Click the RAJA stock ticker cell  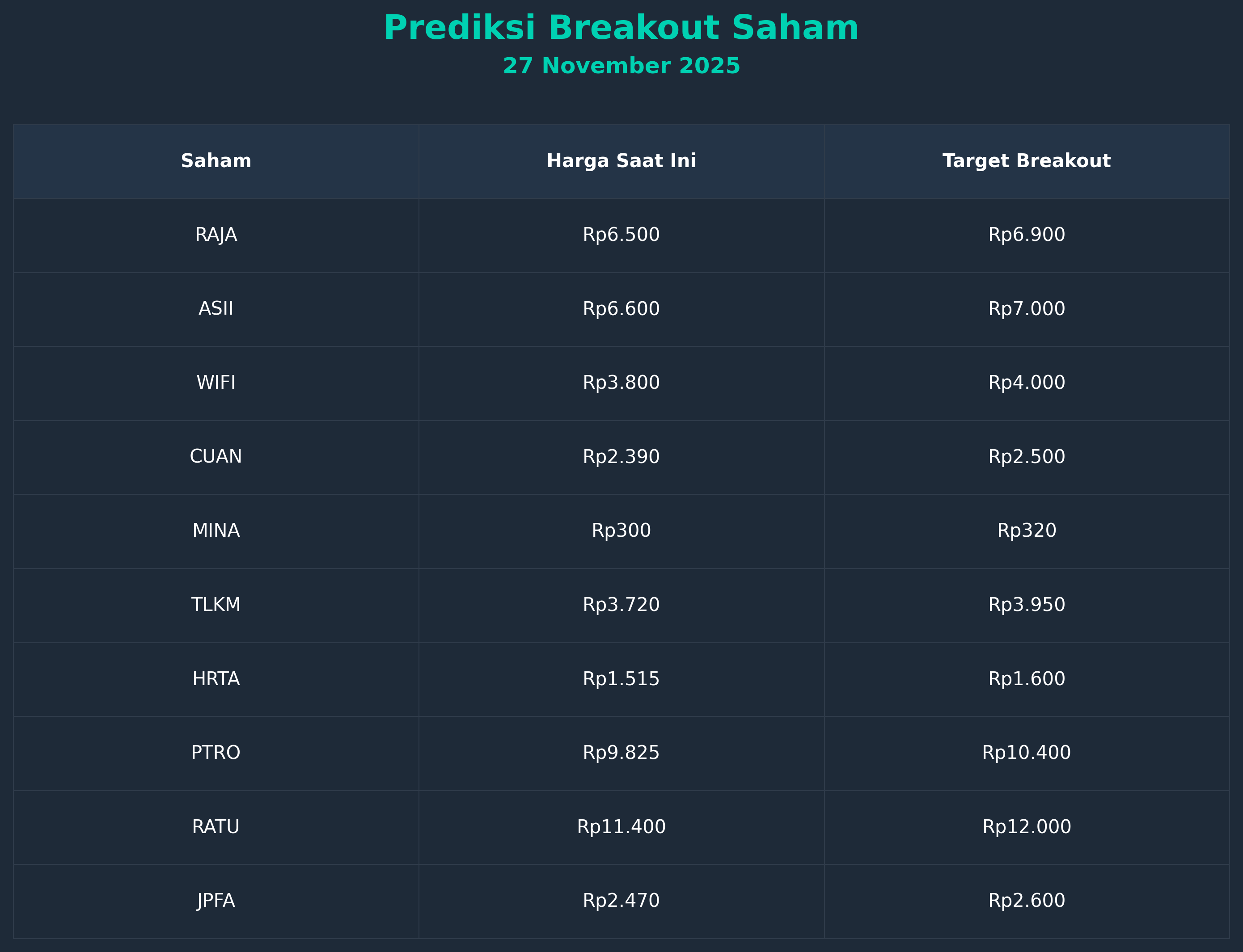(x=216, y=235)
